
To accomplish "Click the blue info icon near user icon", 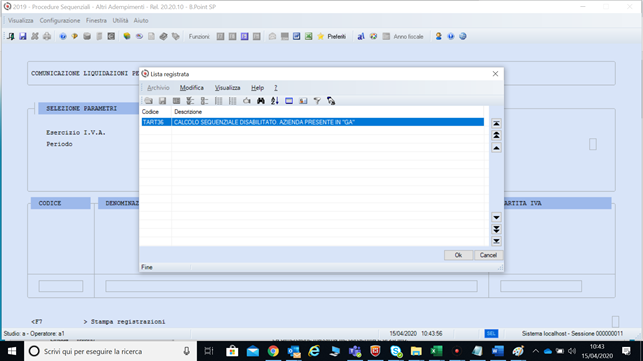I will pos(451,37).
